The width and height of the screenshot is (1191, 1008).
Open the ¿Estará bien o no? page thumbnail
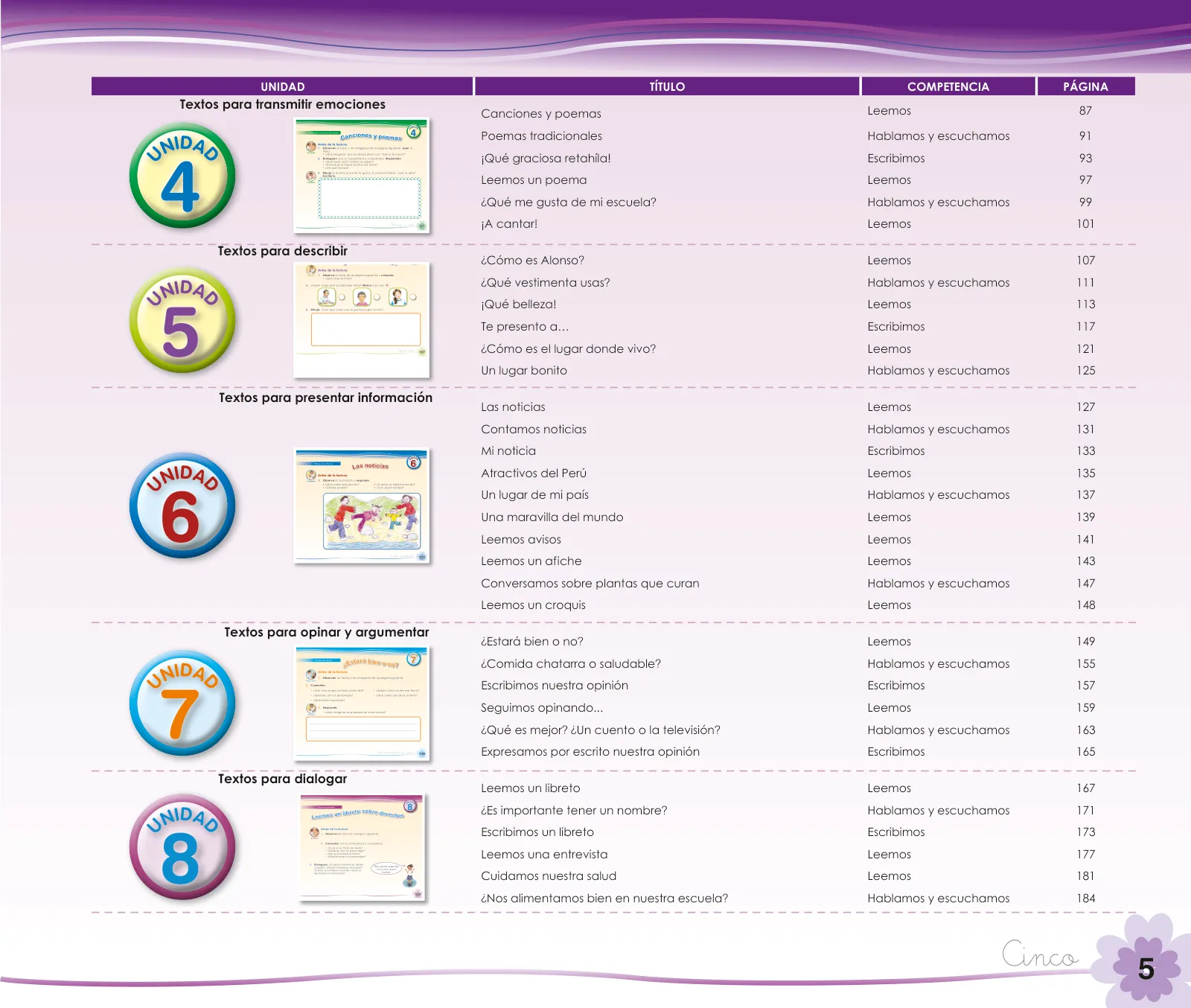[x=362, y=704]
